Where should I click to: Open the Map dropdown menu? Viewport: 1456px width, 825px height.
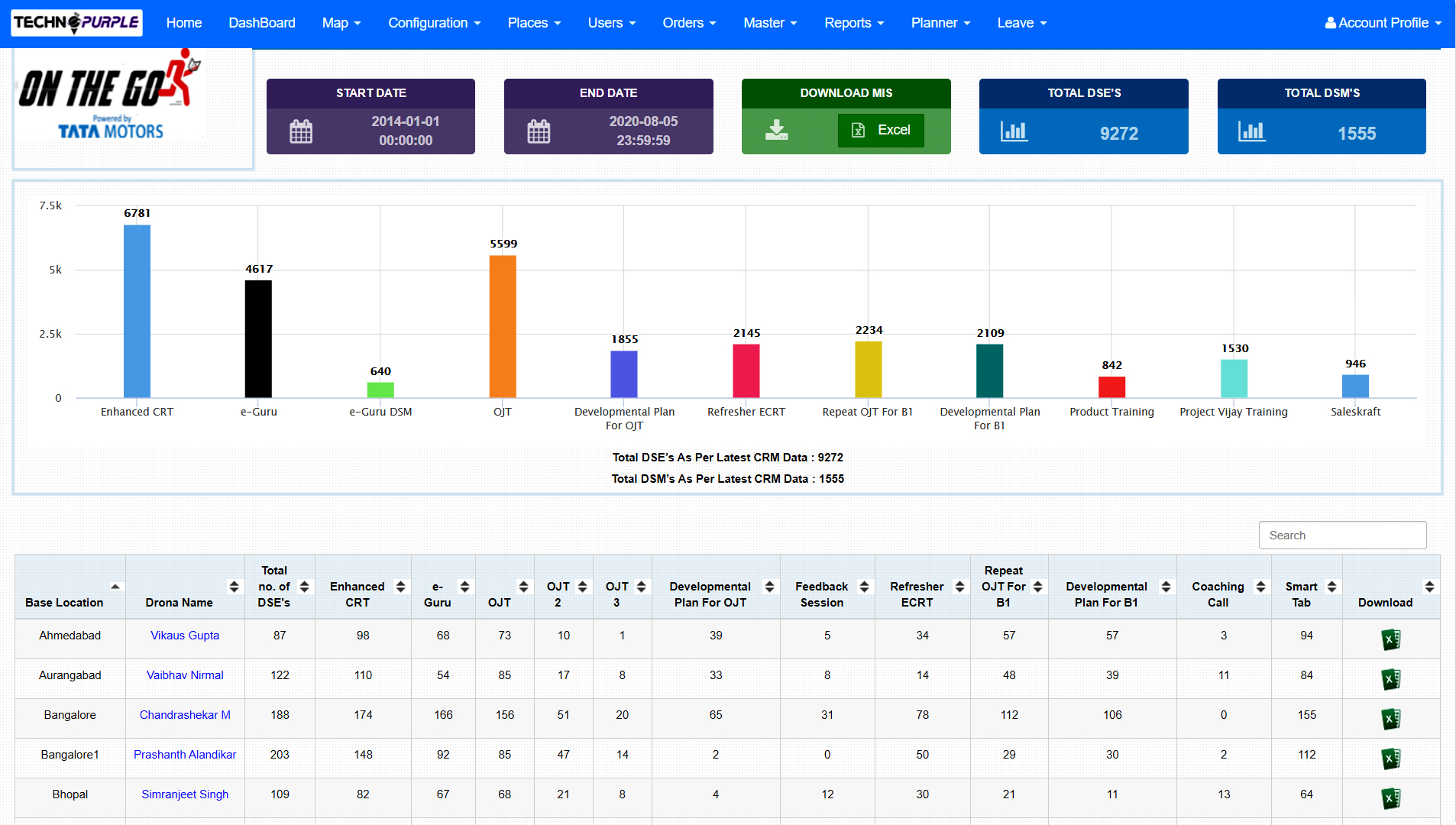pyautogui.click(x=341, y=23)
